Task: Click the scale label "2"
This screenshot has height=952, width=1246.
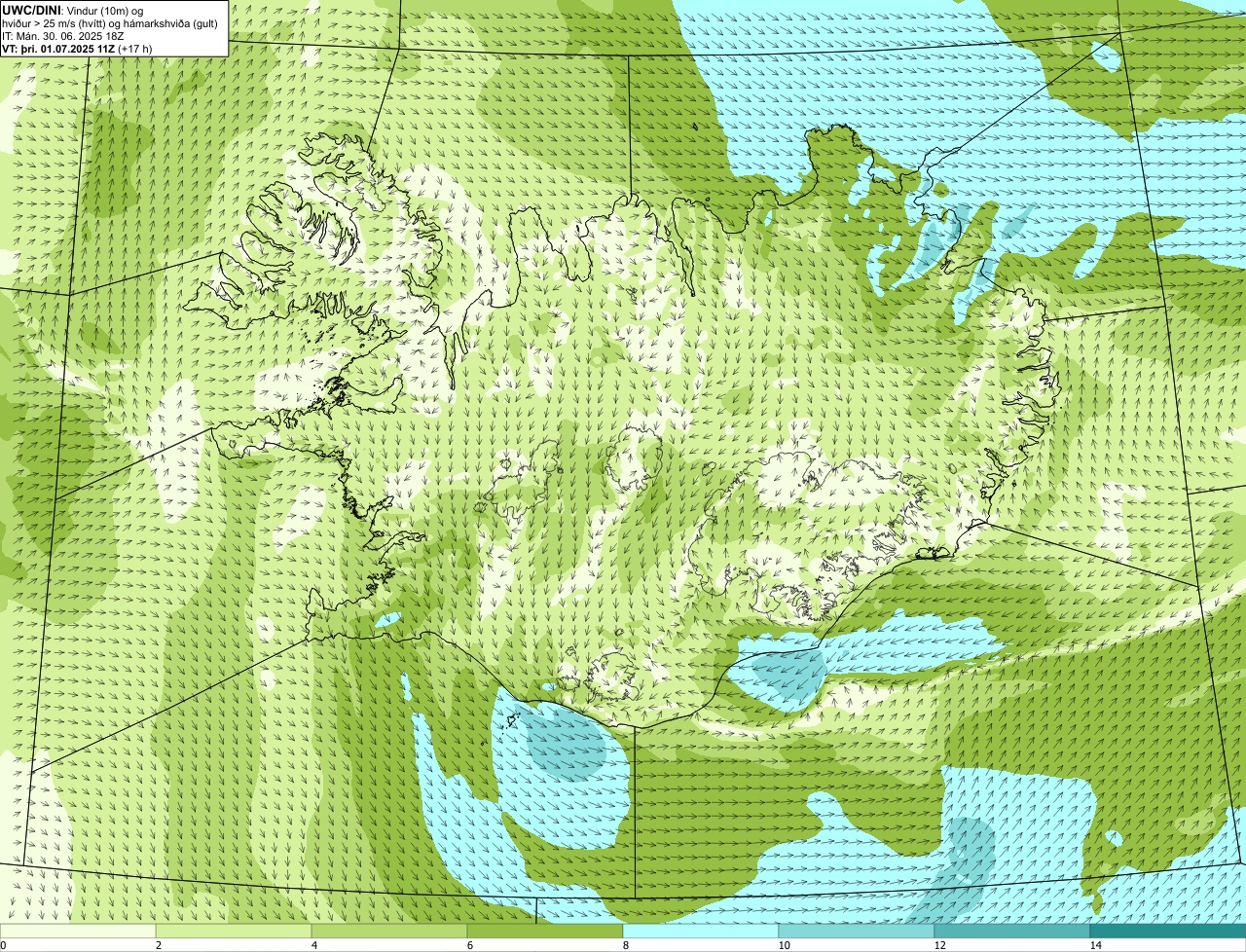Action: [x=158, y=945]
